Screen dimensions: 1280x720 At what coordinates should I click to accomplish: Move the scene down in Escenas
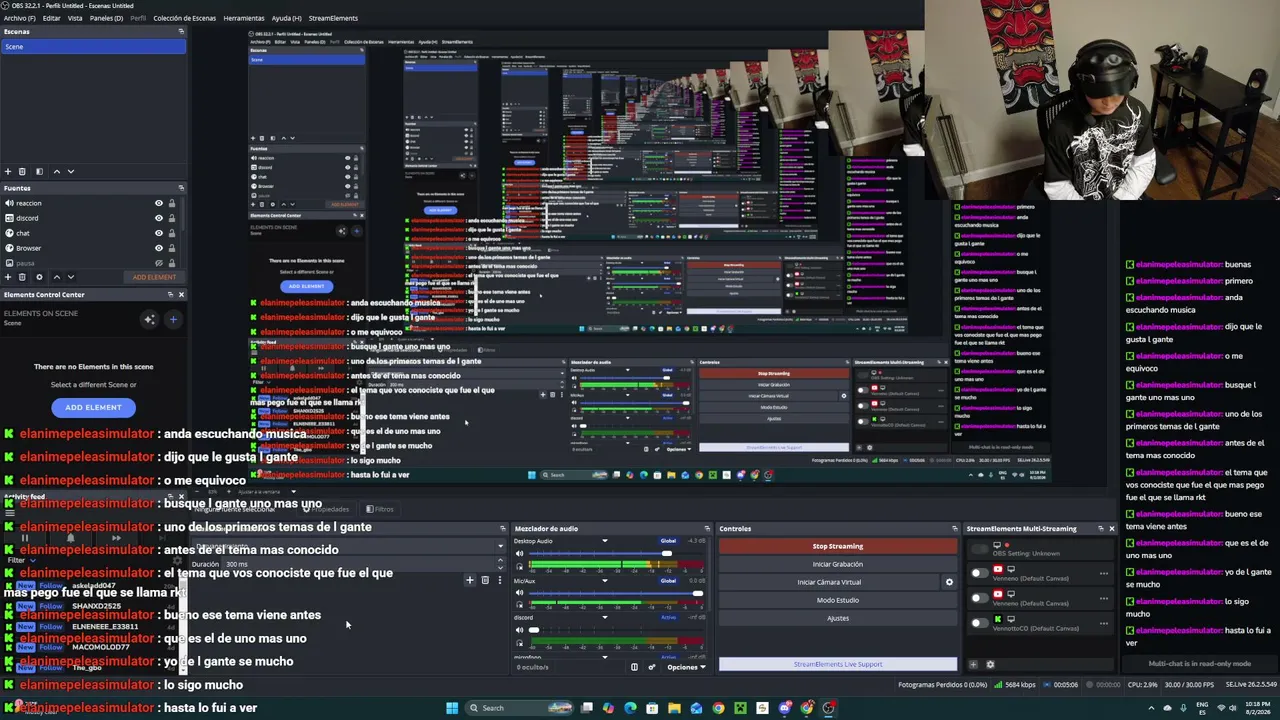[70, 171]
